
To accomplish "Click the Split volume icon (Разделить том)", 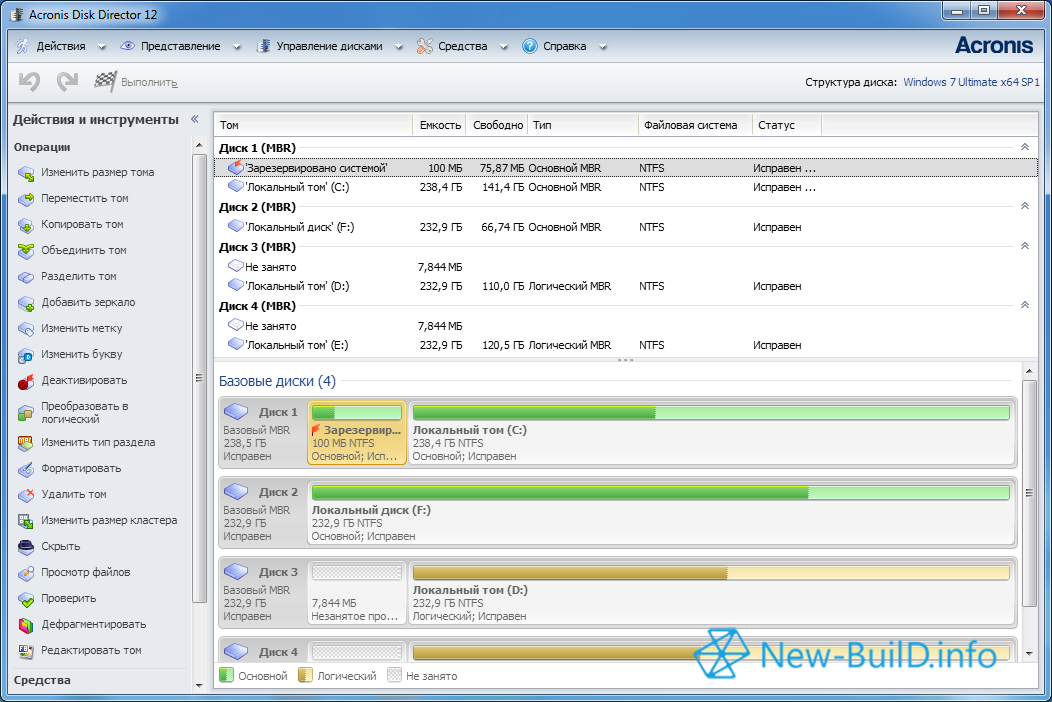I will click(26, 277).
